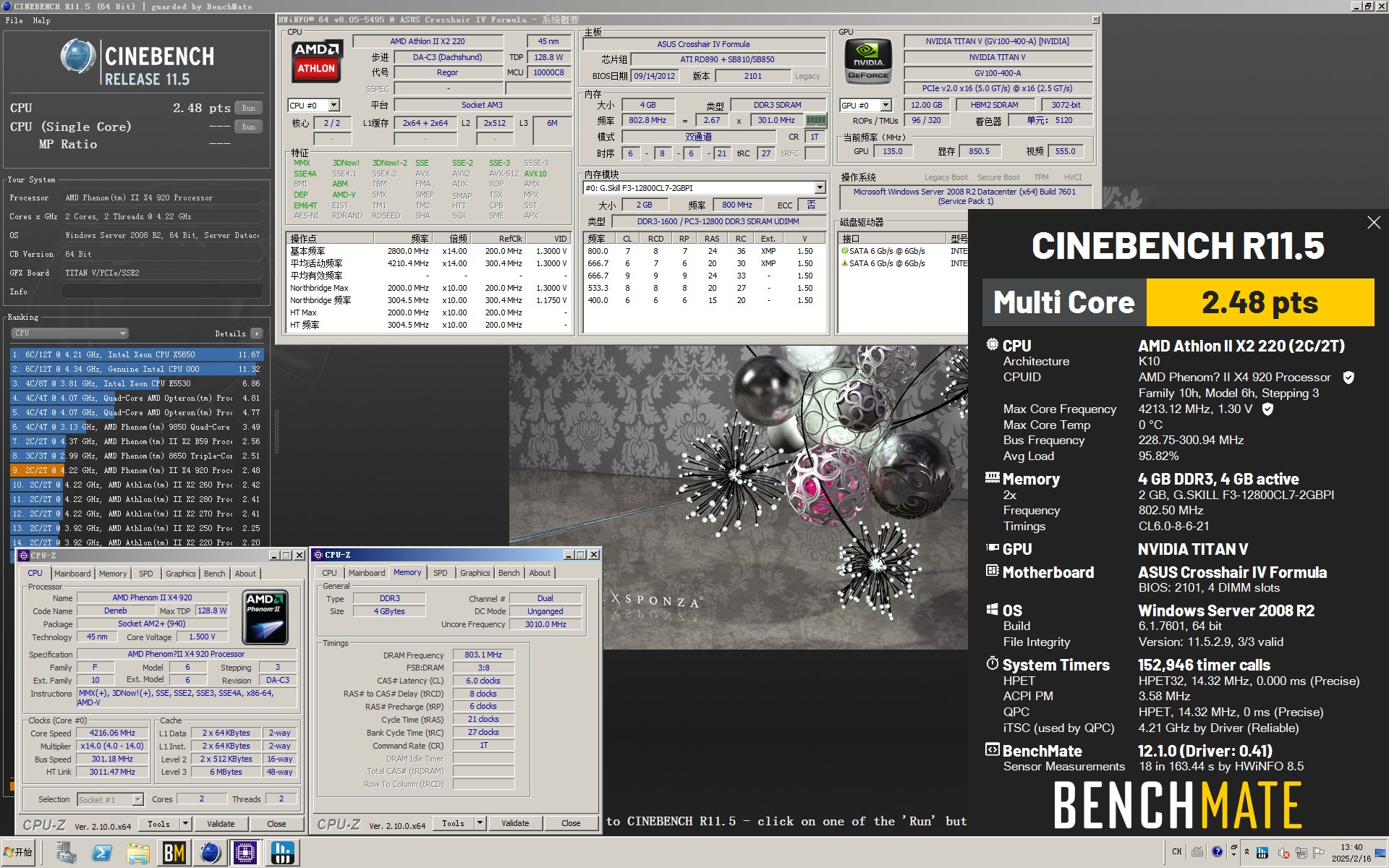Click the green memory chip icon in HWiNFO

click(816, 121)
